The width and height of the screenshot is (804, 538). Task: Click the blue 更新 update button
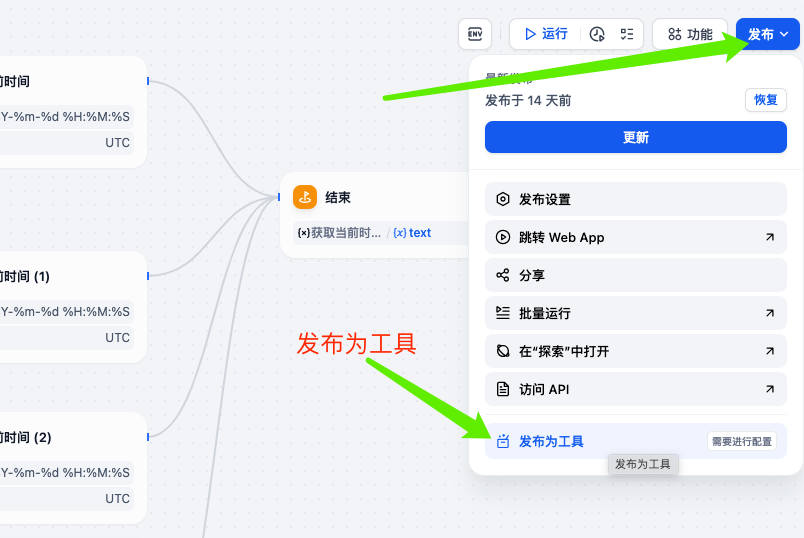pos(635,138)
